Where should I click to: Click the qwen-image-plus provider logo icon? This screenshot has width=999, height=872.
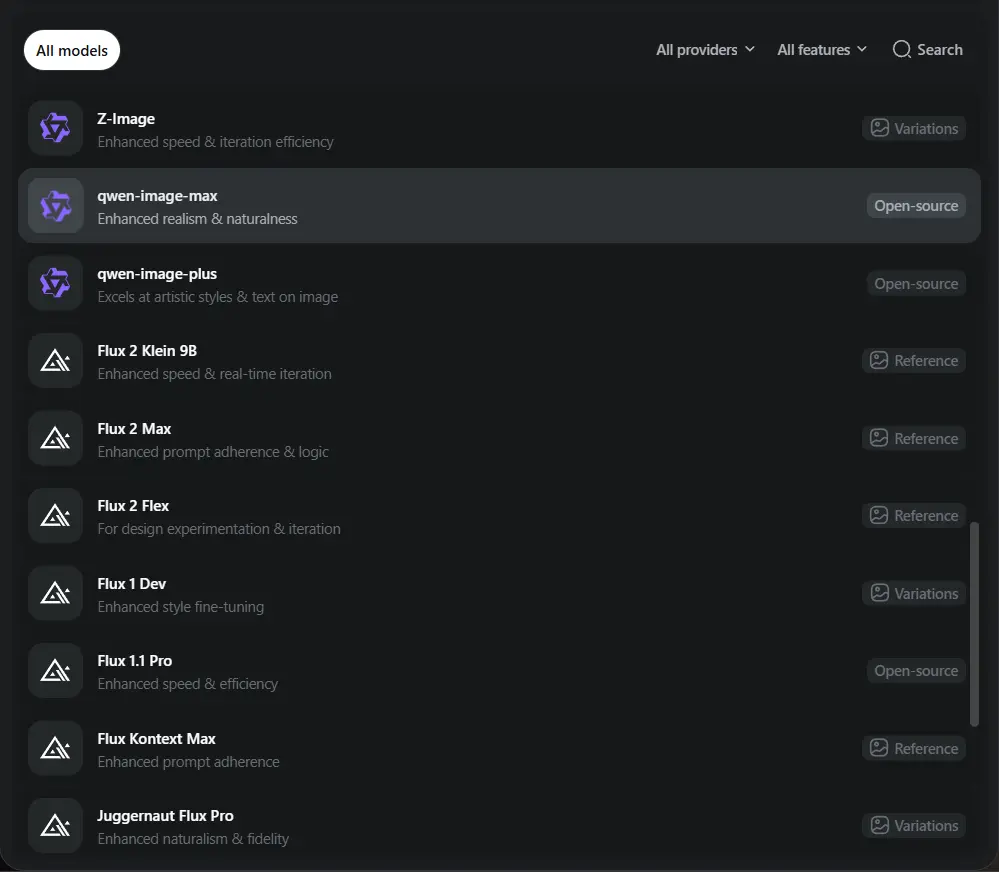coord(55,283)
